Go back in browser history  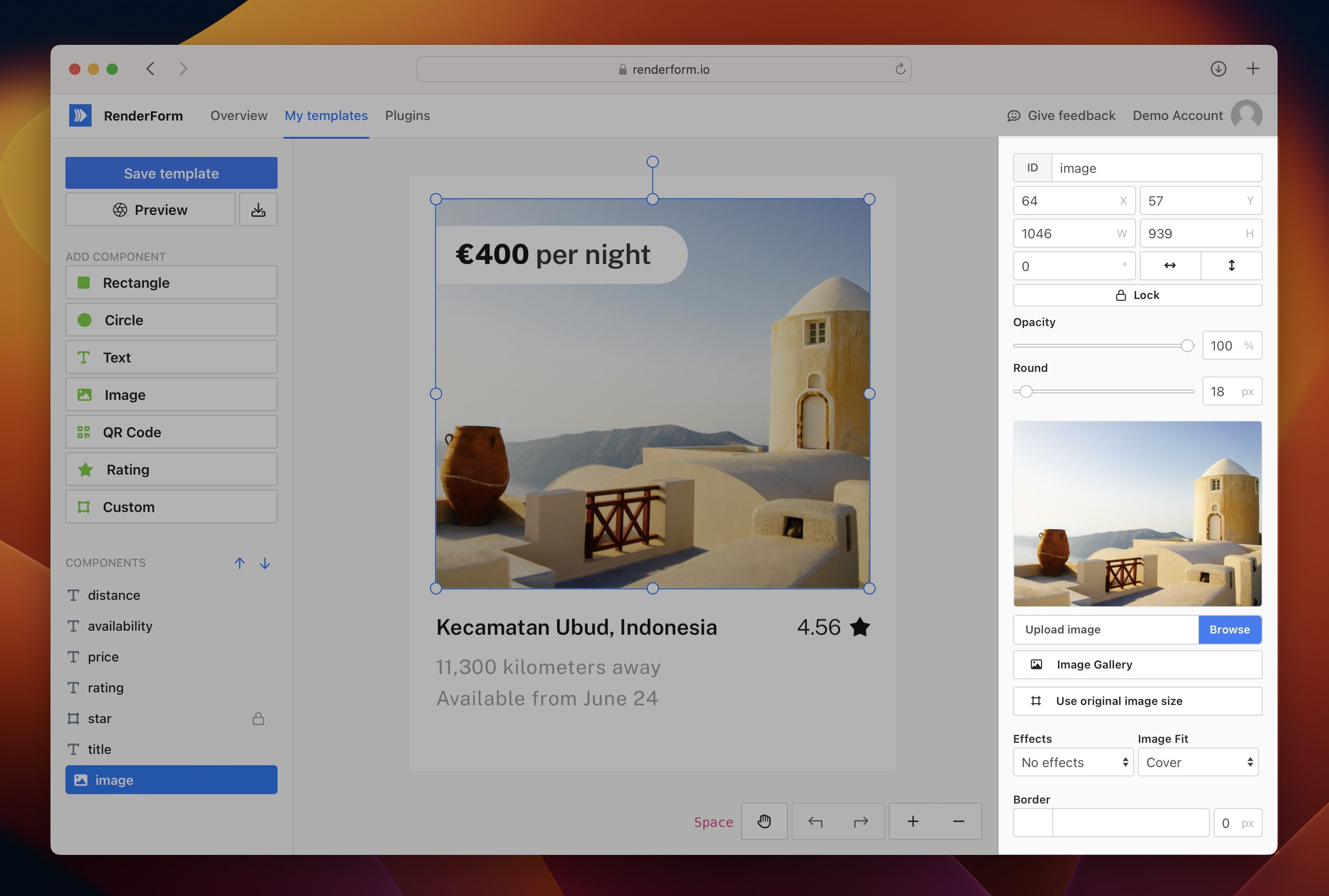150,69
